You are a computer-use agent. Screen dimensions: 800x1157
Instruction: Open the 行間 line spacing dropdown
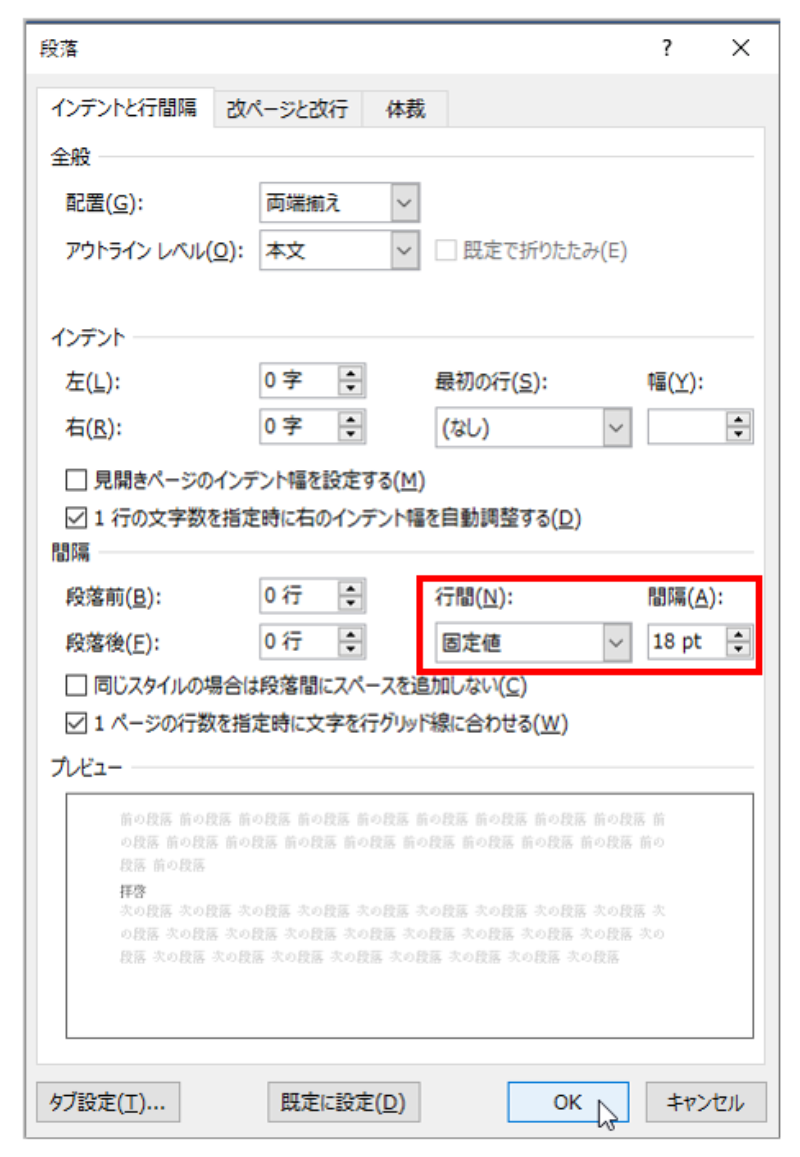click(617, 643)
